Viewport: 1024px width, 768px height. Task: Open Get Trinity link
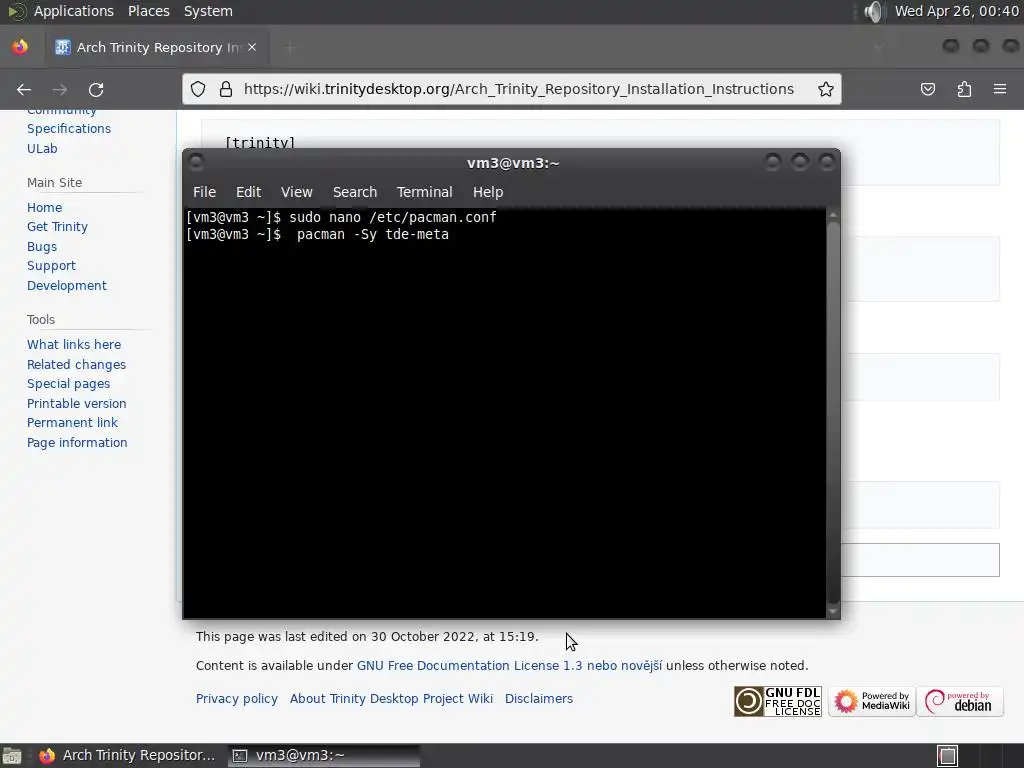click(57, 227)
